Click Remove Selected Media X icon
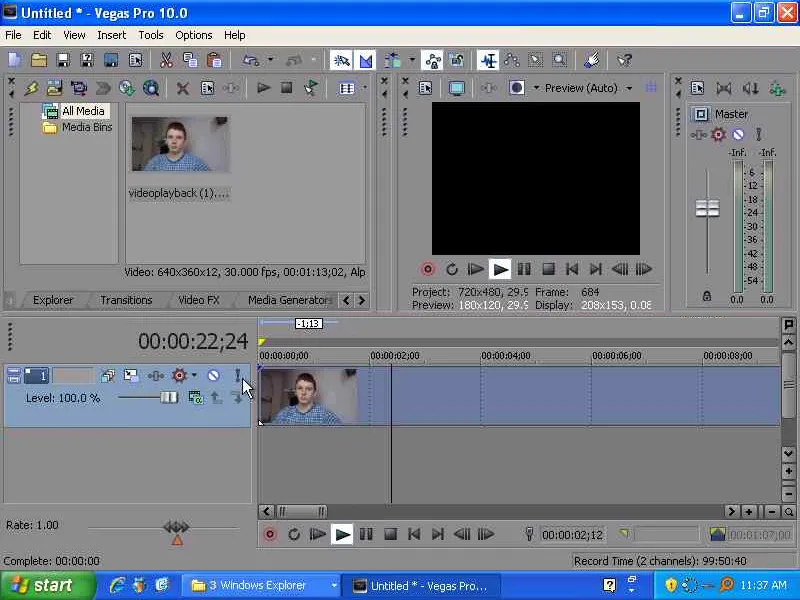This screenshot has width=800, height=600. tap(183, 88)
